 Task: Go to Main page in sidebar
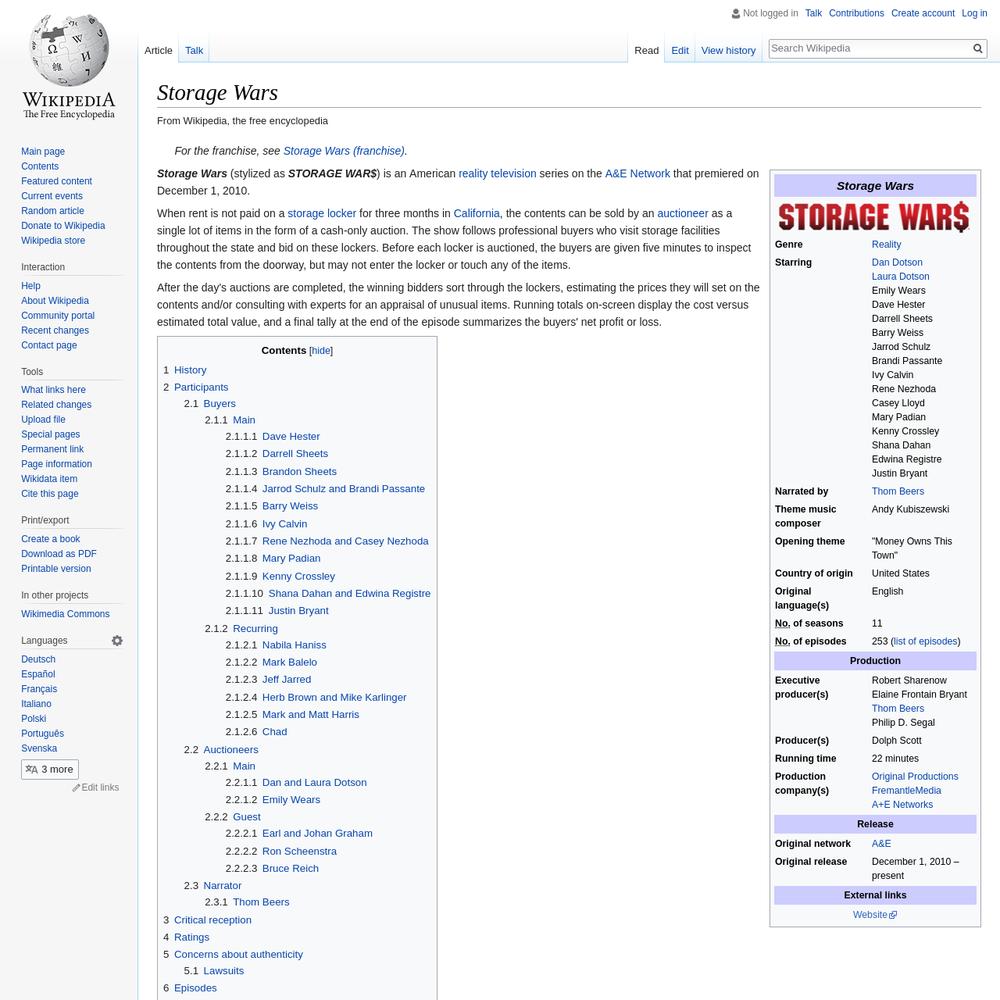pyautogui.click(x=43, y=151)
